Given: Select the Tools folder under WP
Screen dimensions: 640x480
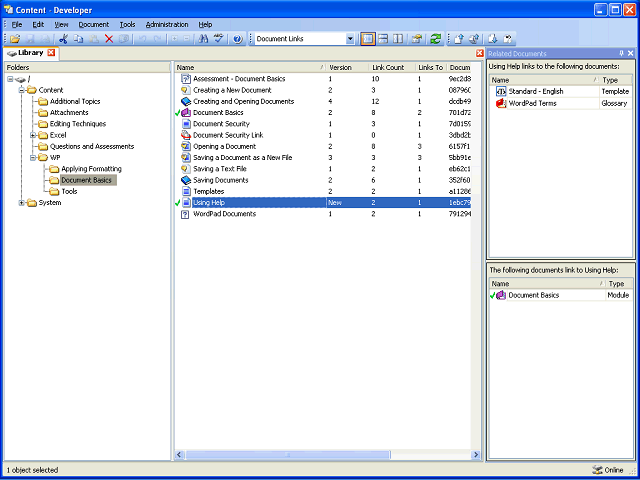Looking at the screenshot, I should pos(69,191).
